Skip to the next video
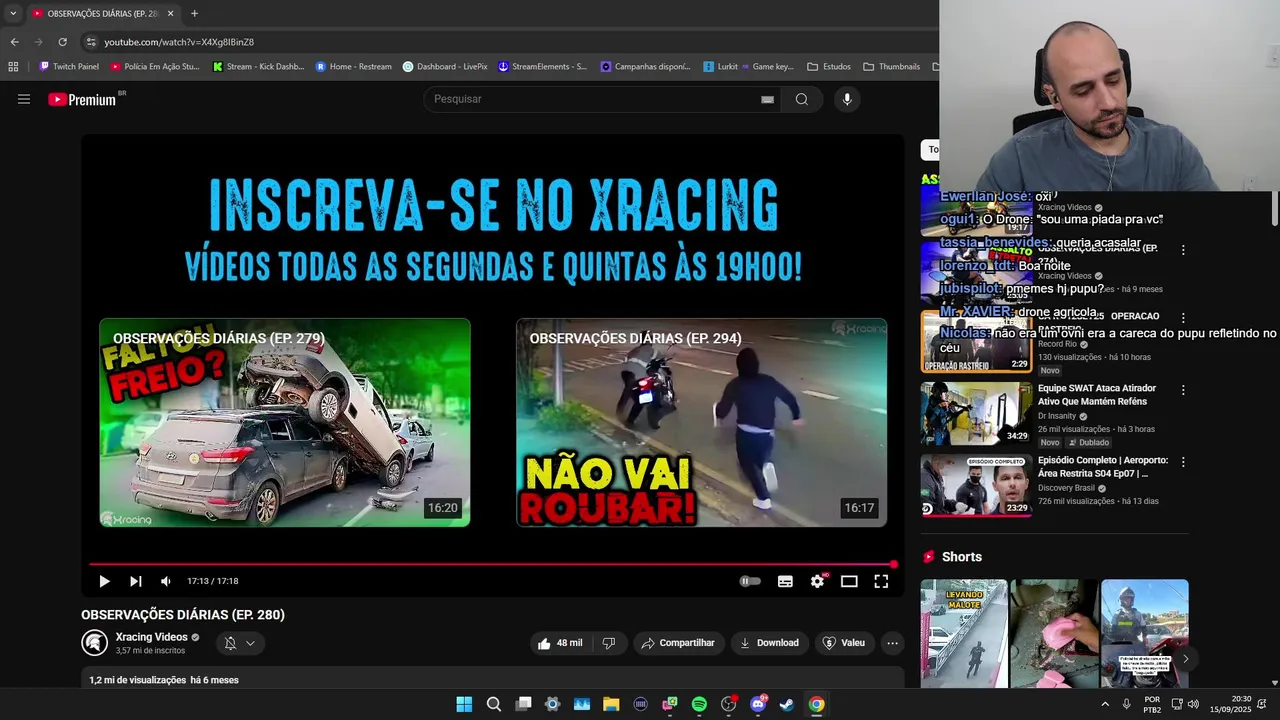 coord(136,581)
